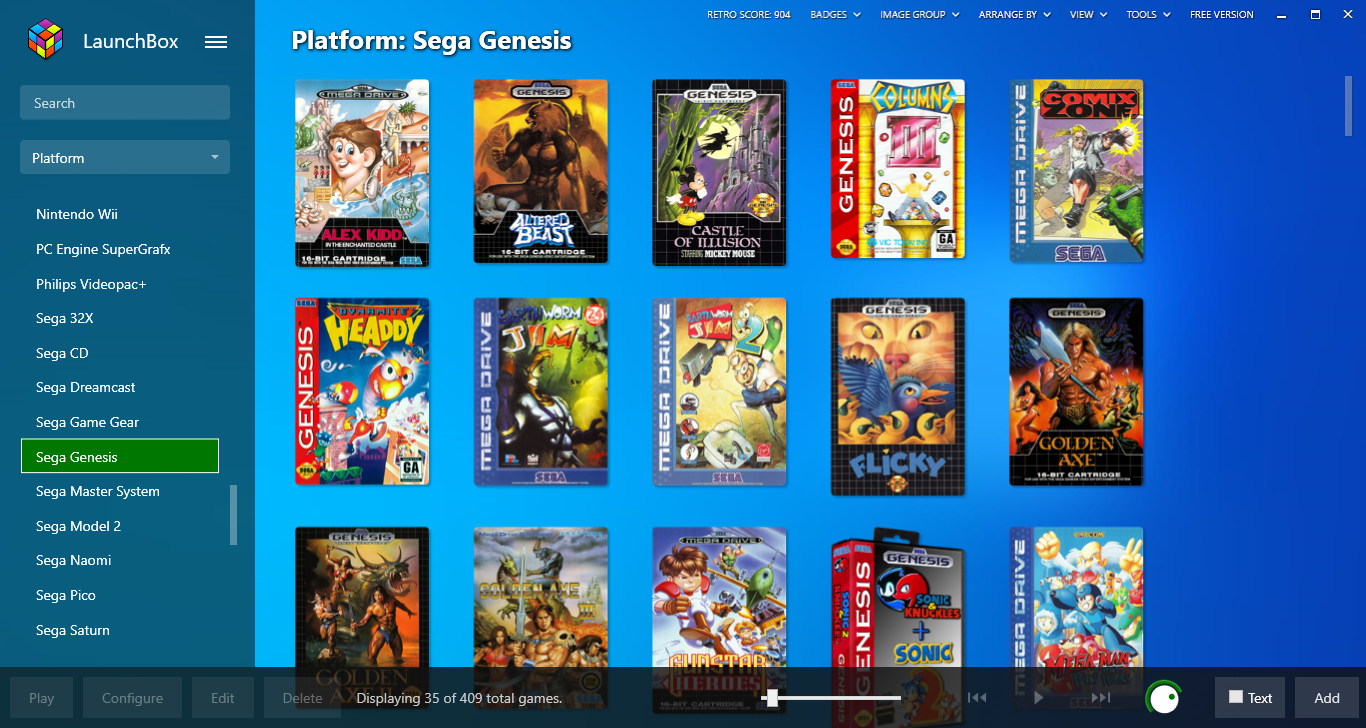Click the play music control

click(x=1039, y=698)
